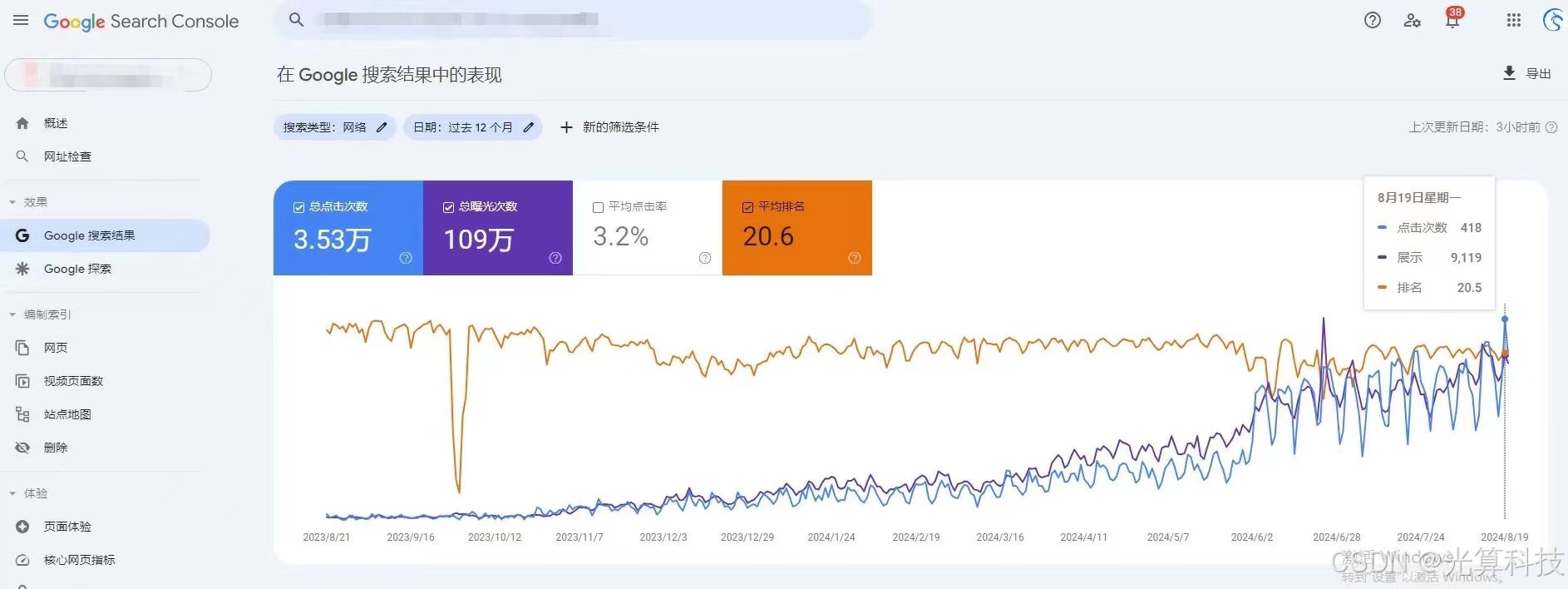The height and width of the screenshot is (589, 1568).
Task: Click the crossed-eye removals icon
Action: pos(22,448)
